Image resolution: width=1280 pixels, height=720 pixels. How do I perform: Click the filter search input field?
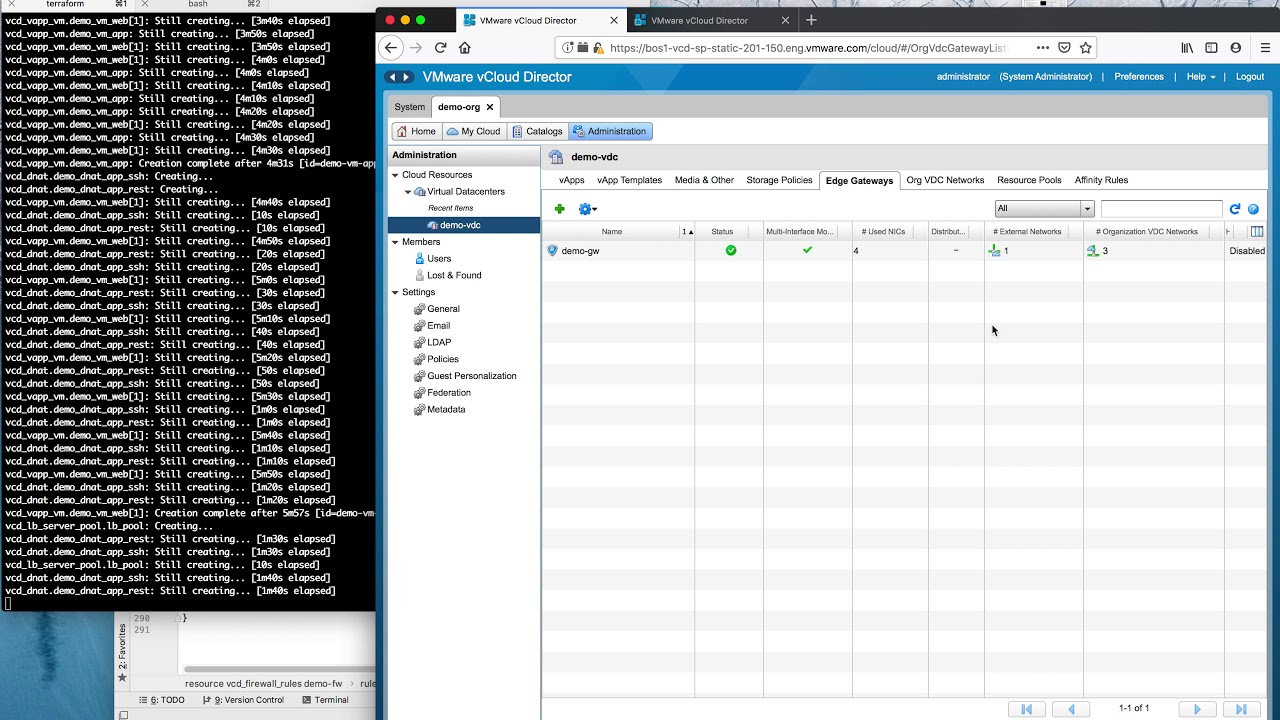pyautogui.click(x=1161, y=209)
